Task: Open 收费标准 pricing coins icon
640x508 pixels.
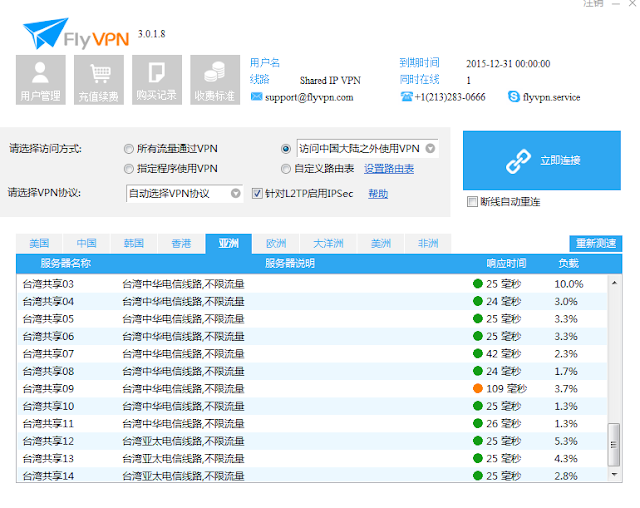Action: point(215,80)
